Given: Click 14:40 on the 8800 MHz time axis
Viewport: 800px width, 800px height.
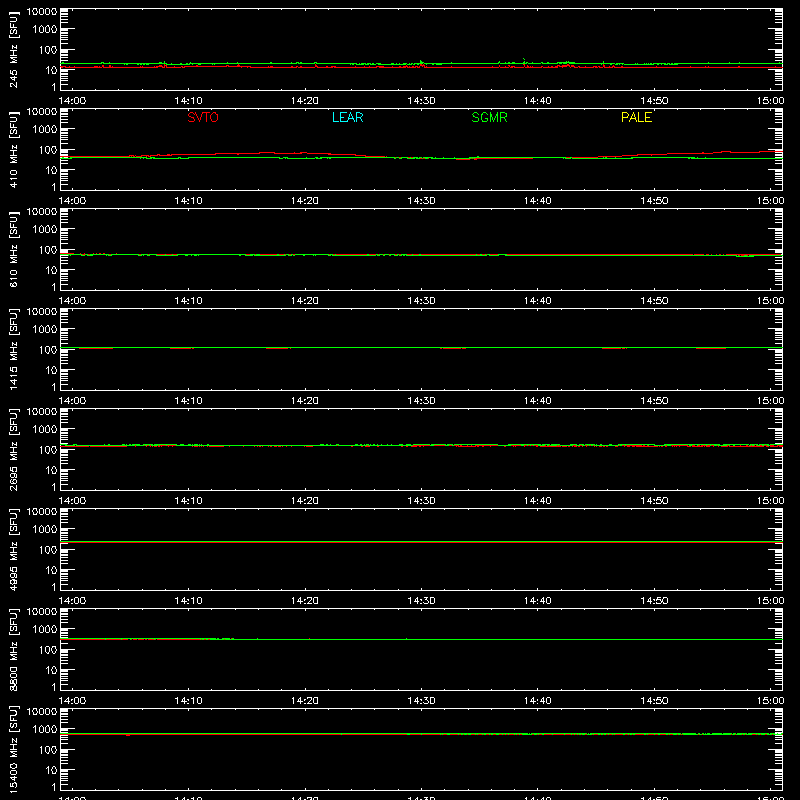Looking at the screenshot, I should click(x=538, y=701).
